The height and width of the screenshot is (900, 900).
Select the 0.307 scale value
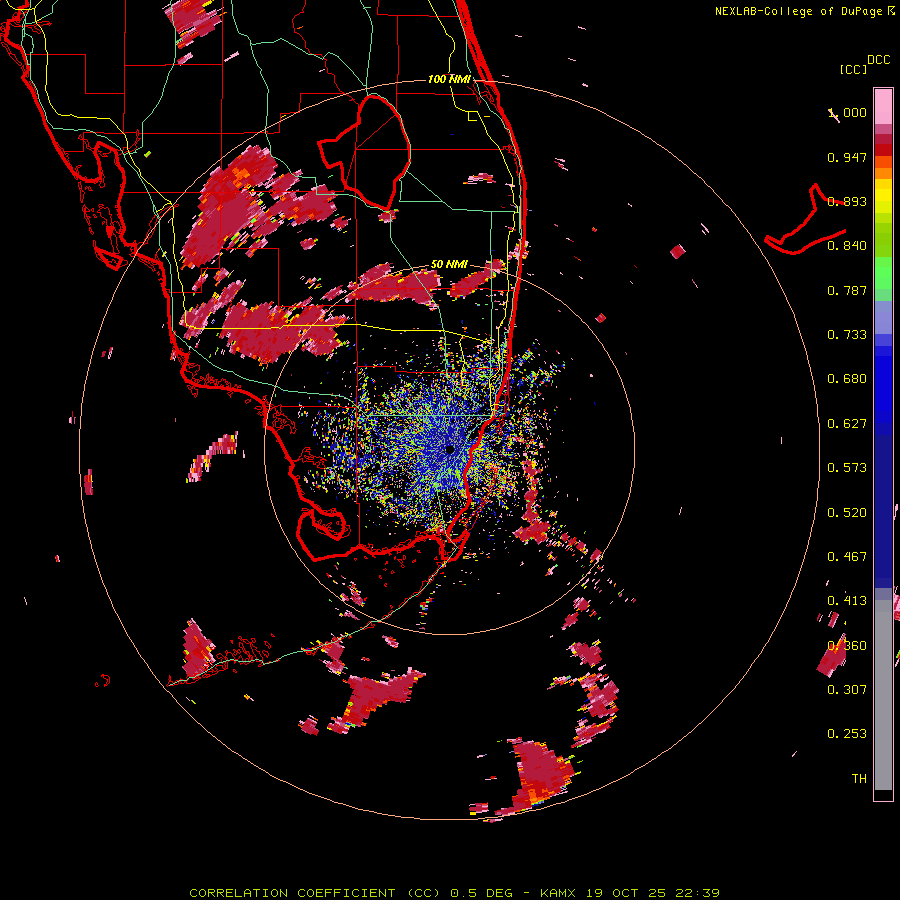(x=847, y=690)
